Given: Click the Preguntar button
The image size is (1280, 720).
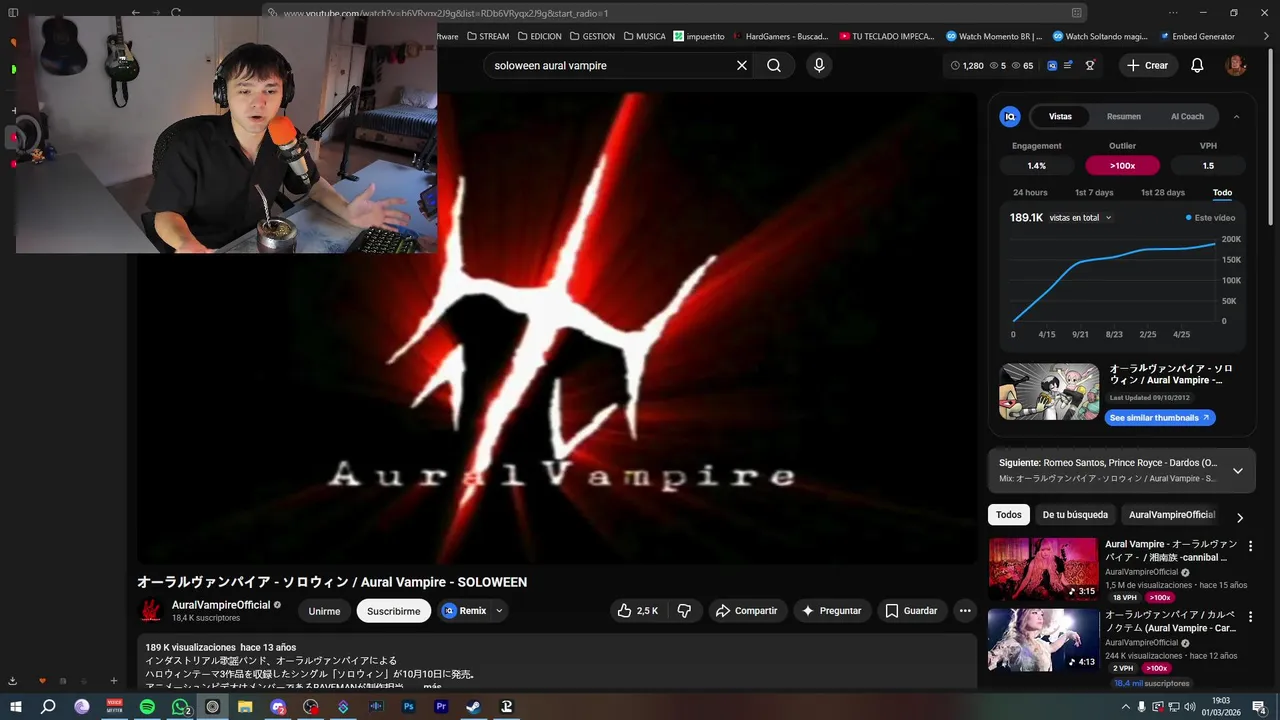Looking at the screenshot, I should [832, 611].
